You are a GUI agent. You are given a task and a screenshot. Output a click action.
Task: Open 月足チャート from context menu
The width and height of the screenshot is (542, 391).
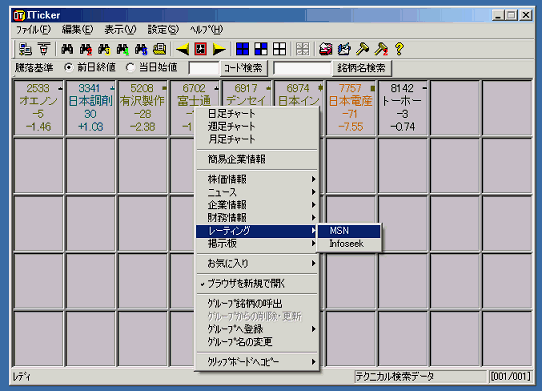coord(256,139)
